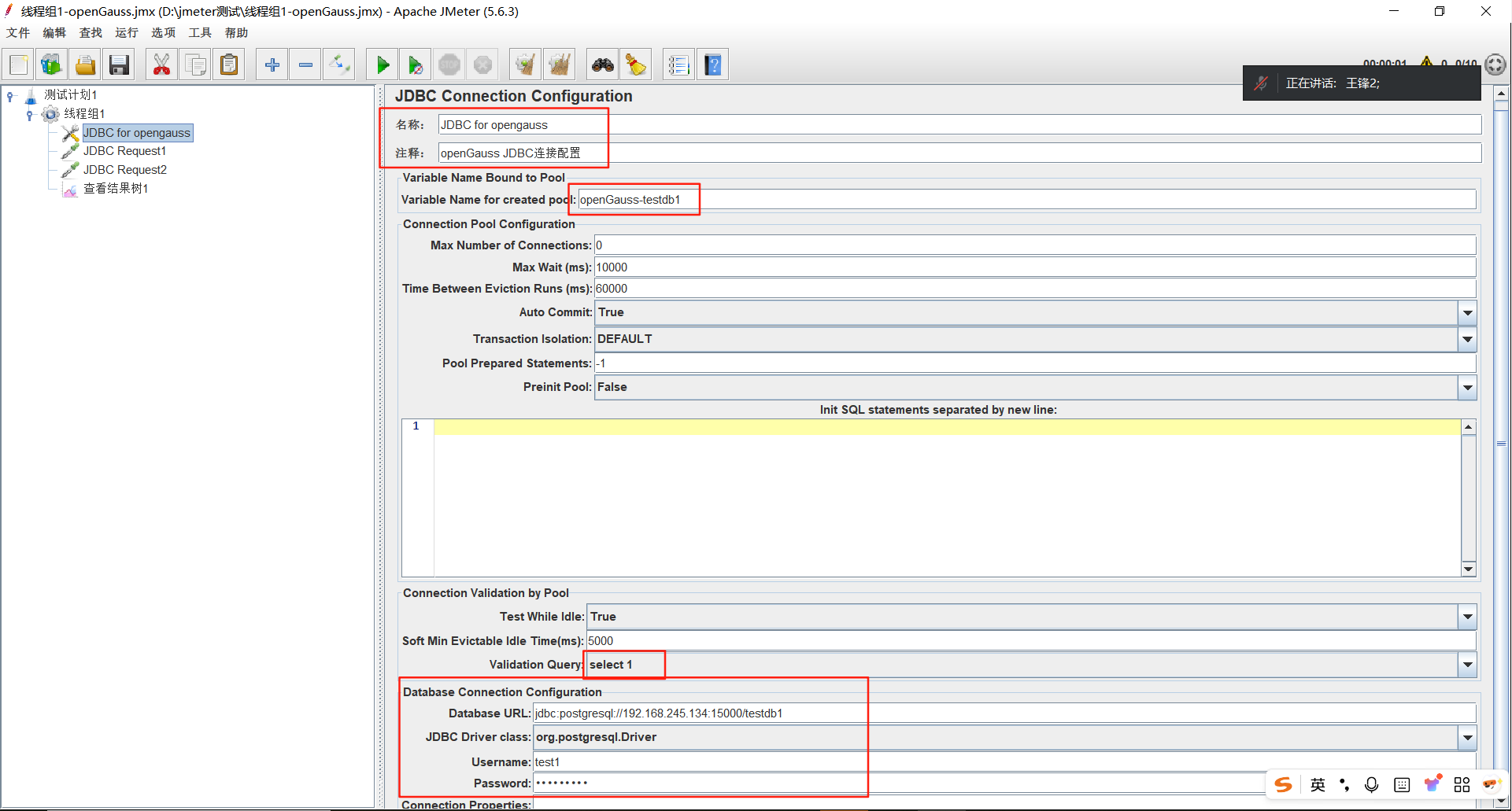Click the Database URL field
Viewport: 1512px width, 811px height.
click(1004, 713)
